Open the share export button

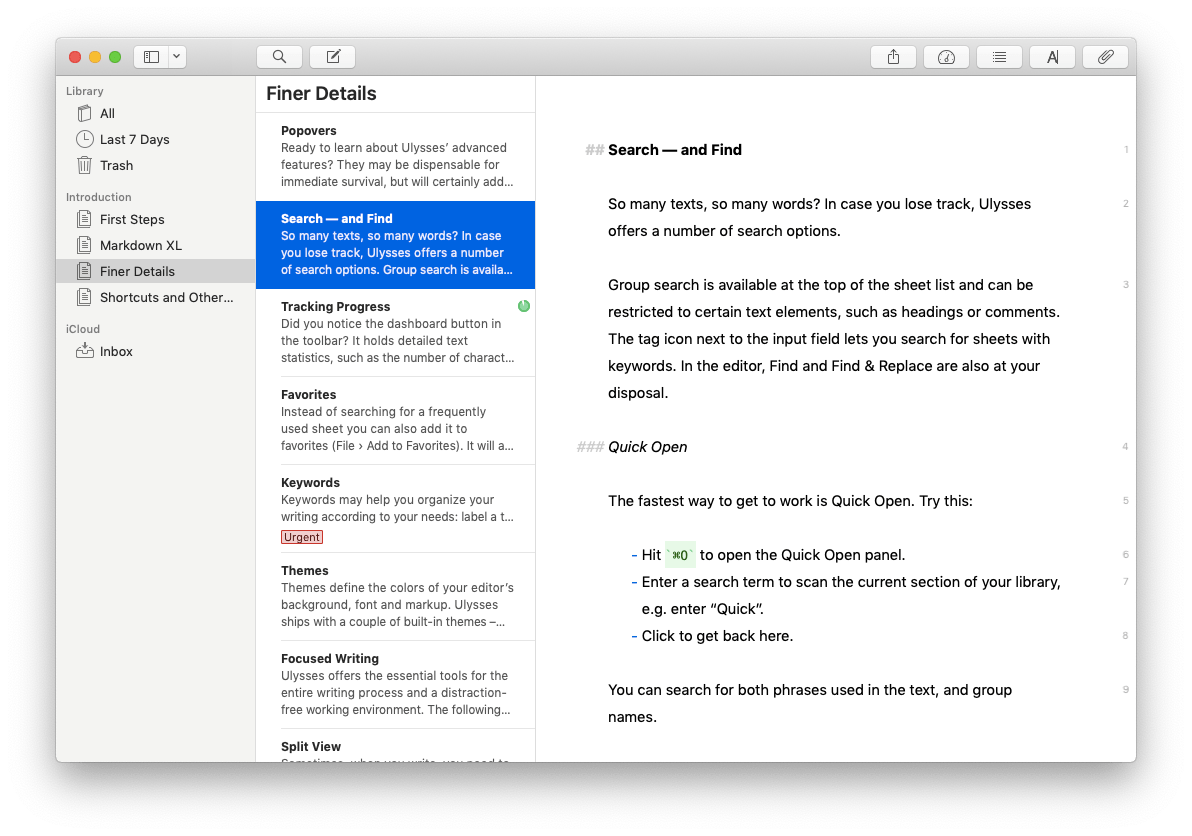[893, 57]
